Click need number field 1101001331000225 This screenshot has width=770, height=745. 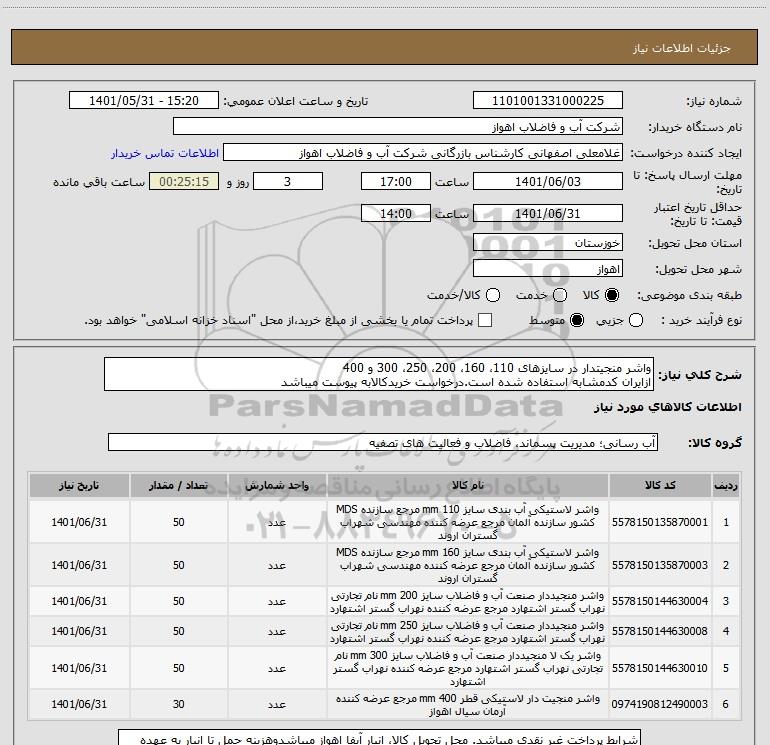(x=548, y=101)
